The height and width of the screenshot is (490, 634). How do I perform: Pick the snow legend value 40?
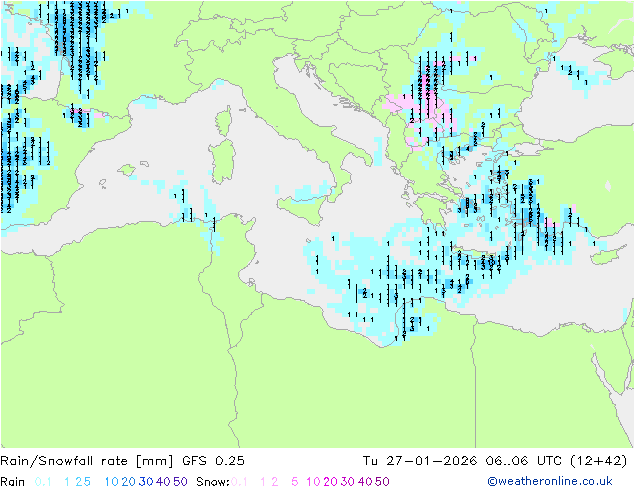[365, 482]
